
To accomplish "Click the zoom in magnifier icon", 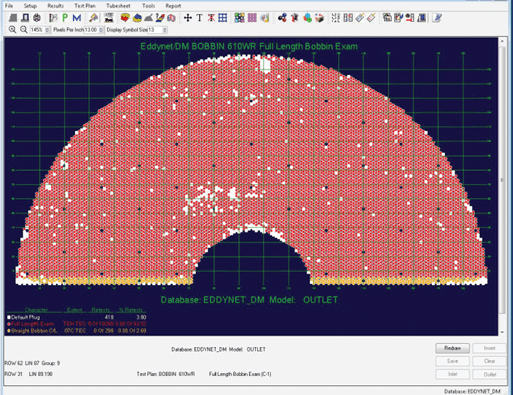I will 12,30.
